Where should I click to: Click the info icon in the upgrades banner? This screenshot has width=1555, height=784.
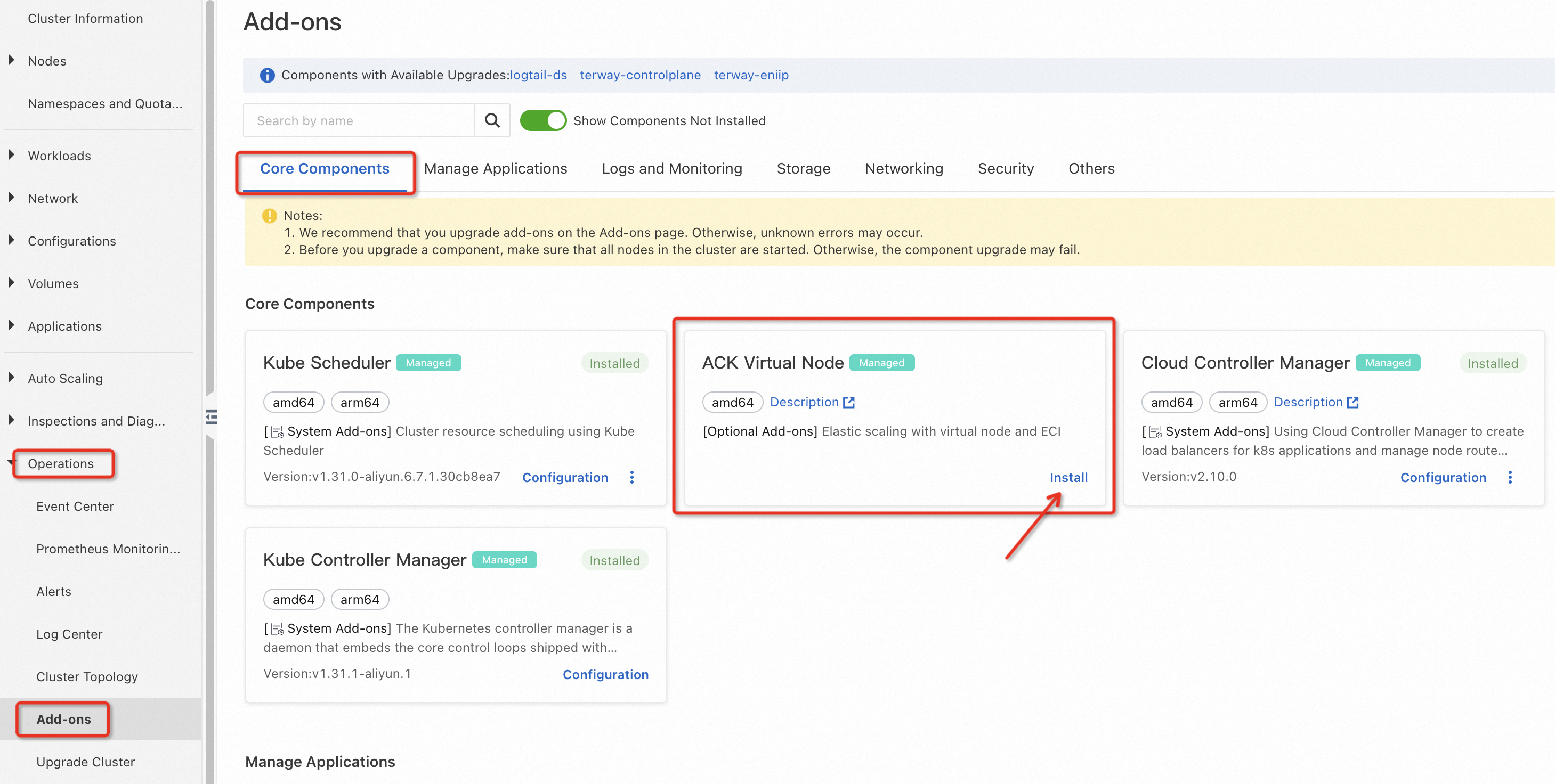[266, 75]
